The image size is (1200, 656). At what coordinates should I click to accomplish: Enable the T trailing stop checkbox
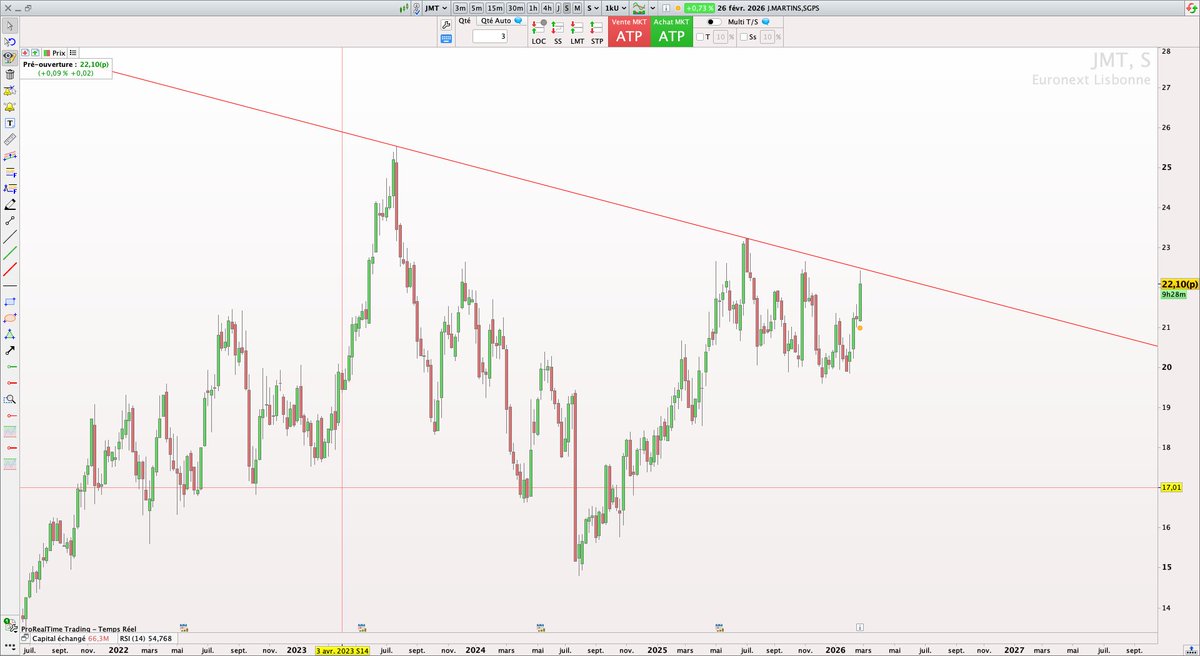coord(700,37)
